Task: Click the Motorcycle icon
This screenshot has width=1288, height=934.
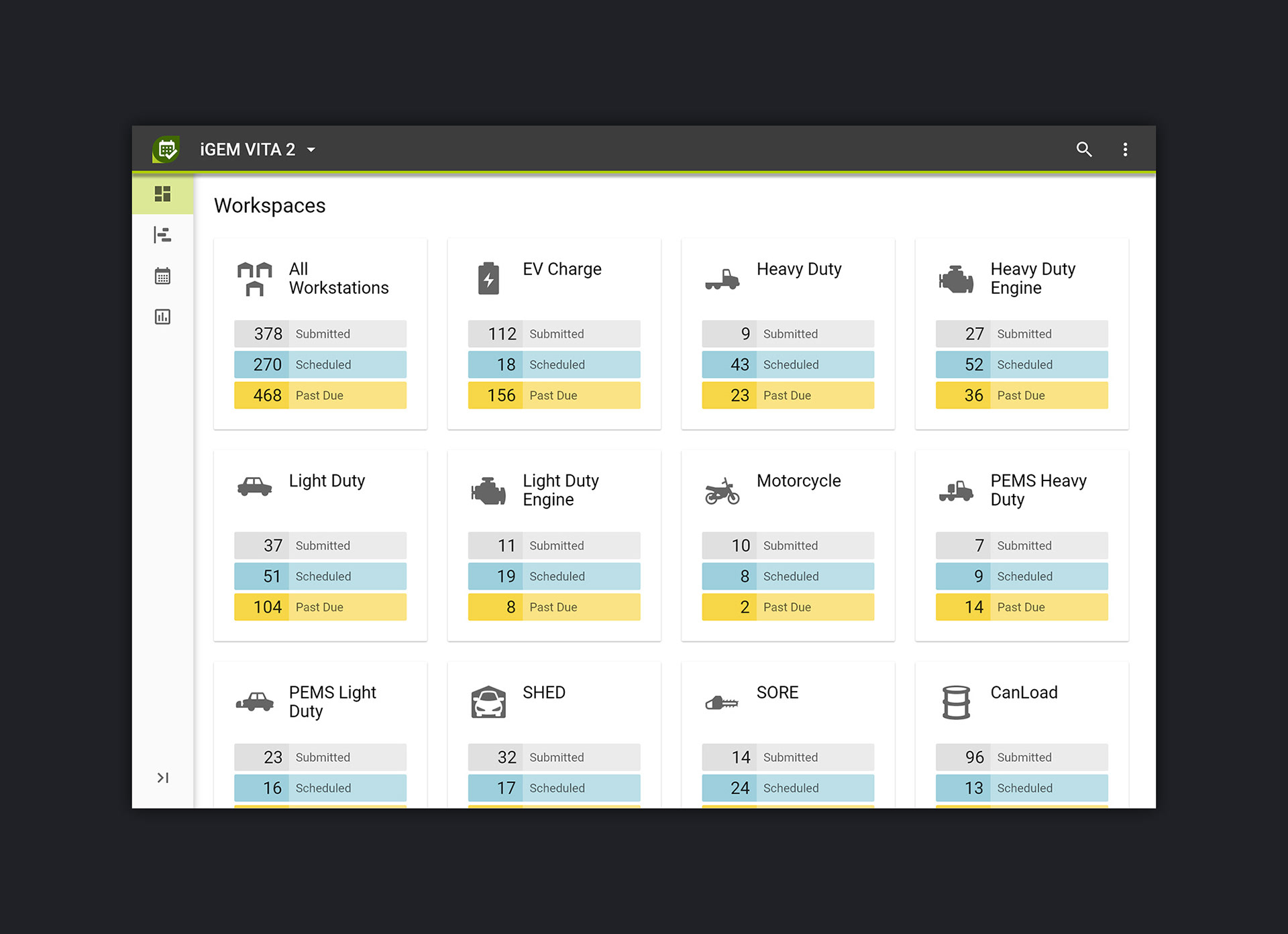Action: point(722,491)
